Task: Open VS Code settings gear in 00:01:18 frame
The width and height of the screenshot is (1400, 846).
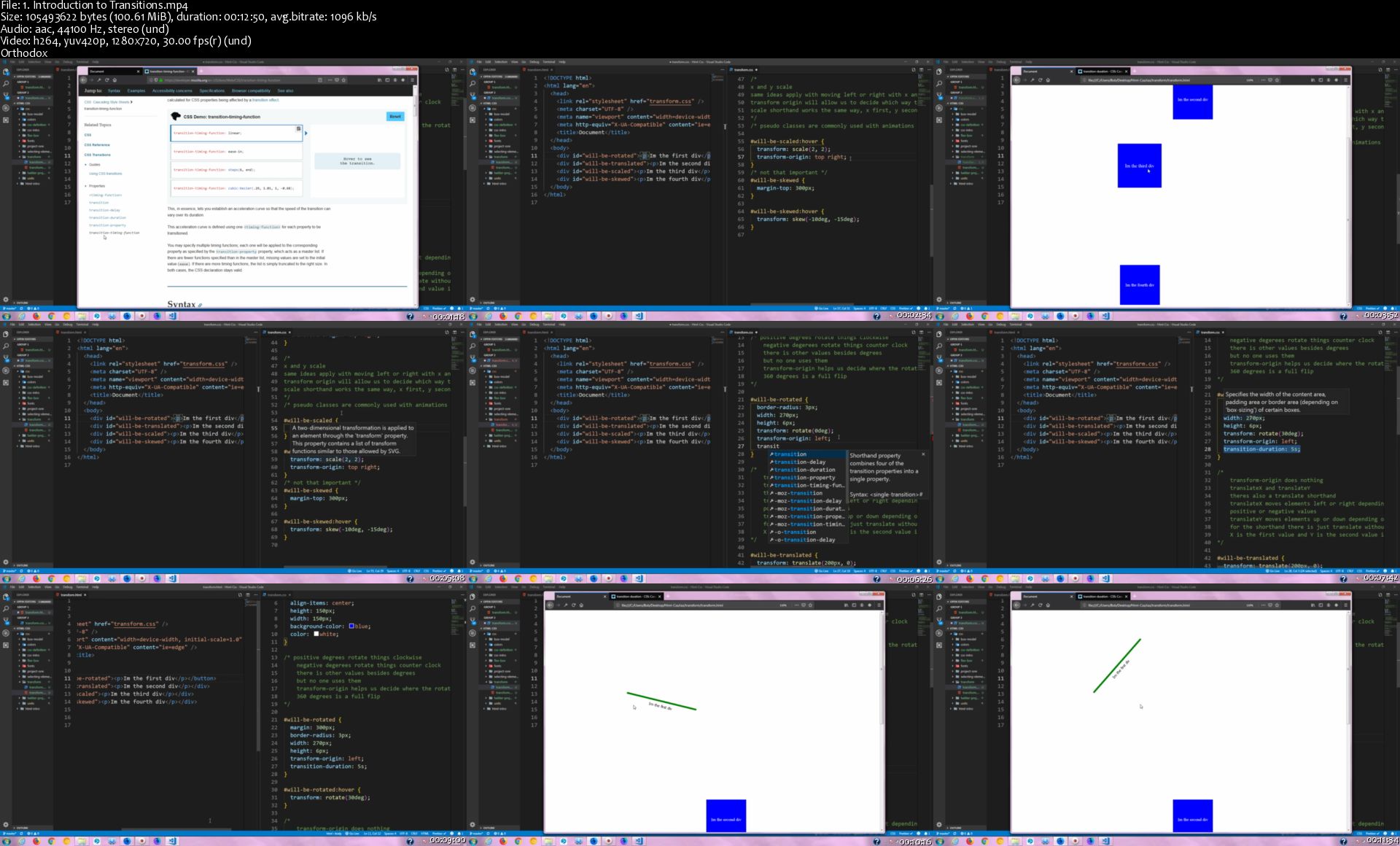Action: 6,300
